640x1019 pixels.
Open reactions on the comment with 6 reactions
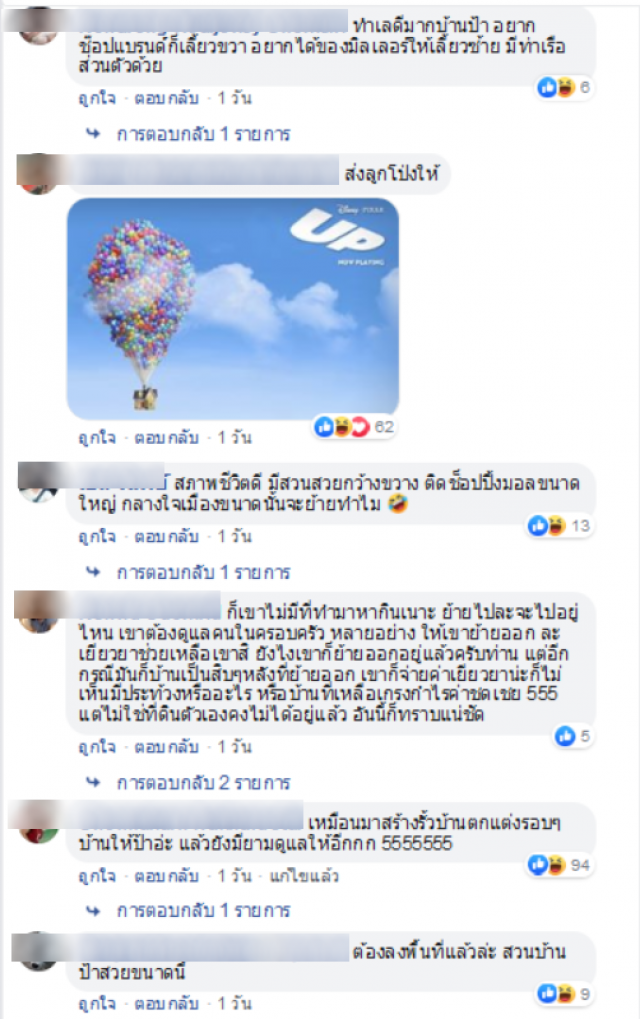(564, 87)
